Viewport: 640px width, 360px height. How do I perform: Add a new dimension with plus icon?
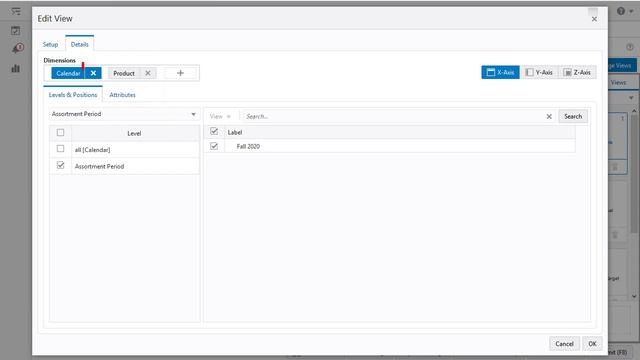point(180,73)
